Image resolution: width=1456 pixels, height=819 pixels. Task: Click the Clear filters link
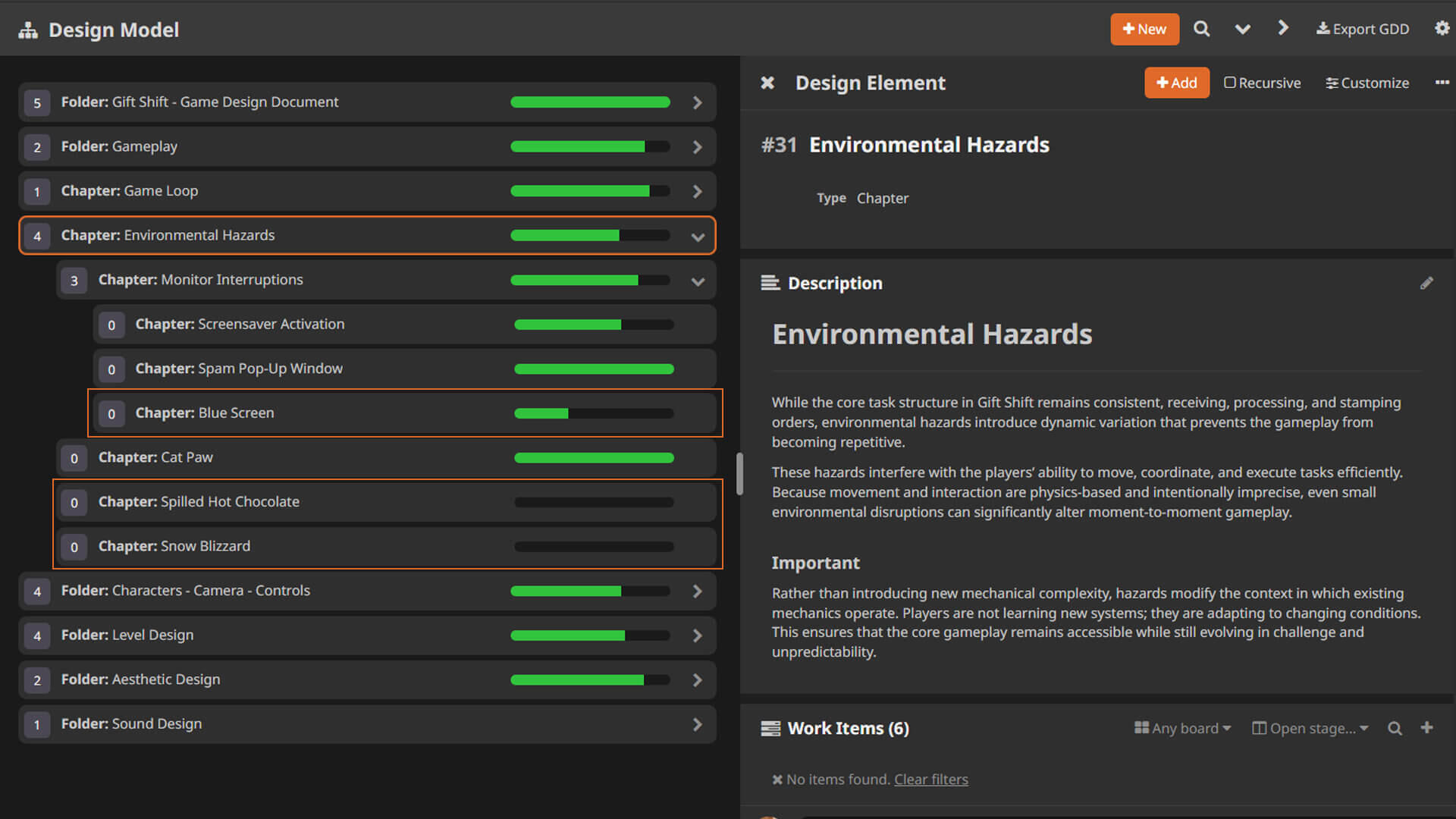(930, 779)
